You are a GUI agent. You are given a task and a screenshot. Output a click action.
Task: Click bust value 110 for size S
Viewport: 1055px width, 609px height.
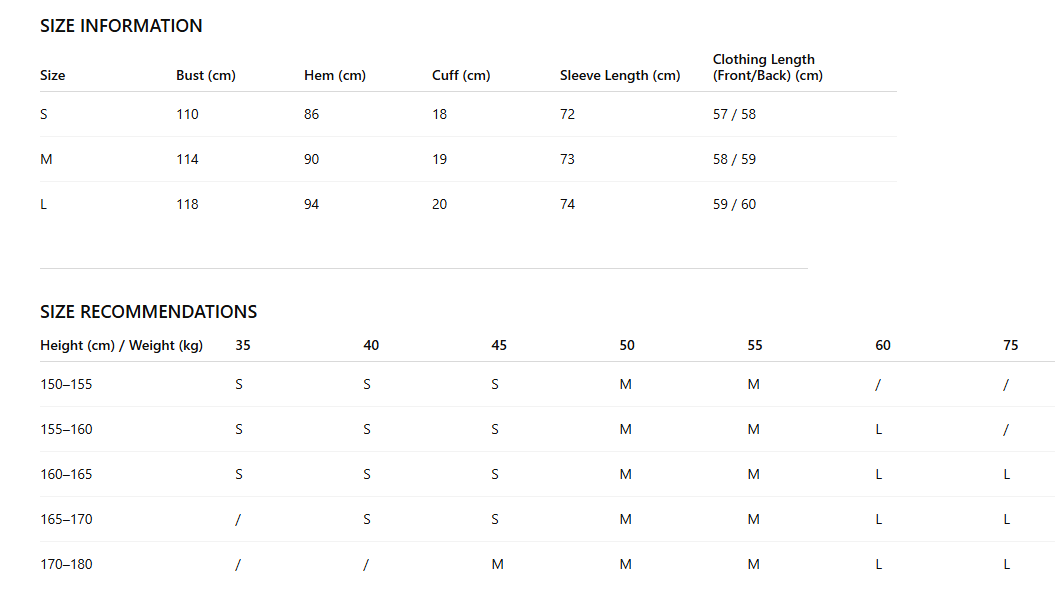188,114
